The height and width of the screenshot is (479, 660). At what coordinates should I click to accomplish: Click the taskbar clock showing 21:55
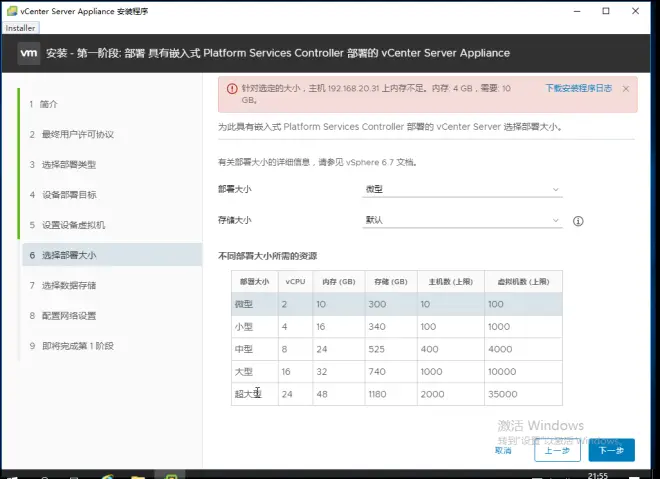[598, 475]
